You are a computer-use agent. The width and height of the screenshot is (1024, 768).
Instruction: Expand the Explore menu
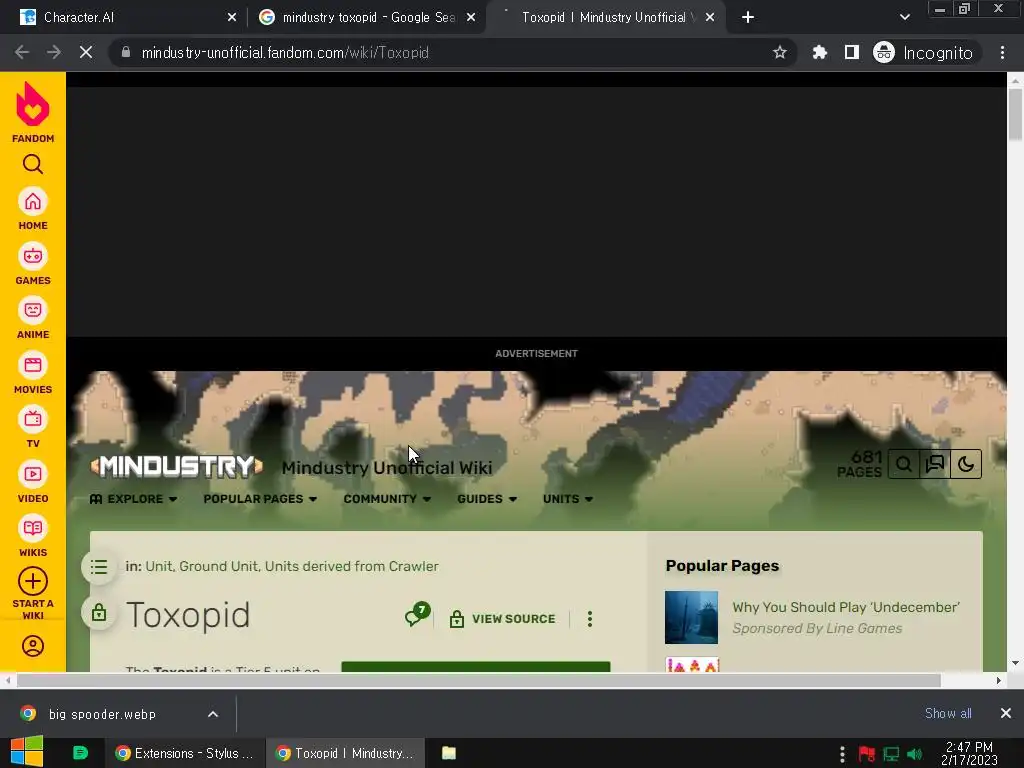(133, 499)
